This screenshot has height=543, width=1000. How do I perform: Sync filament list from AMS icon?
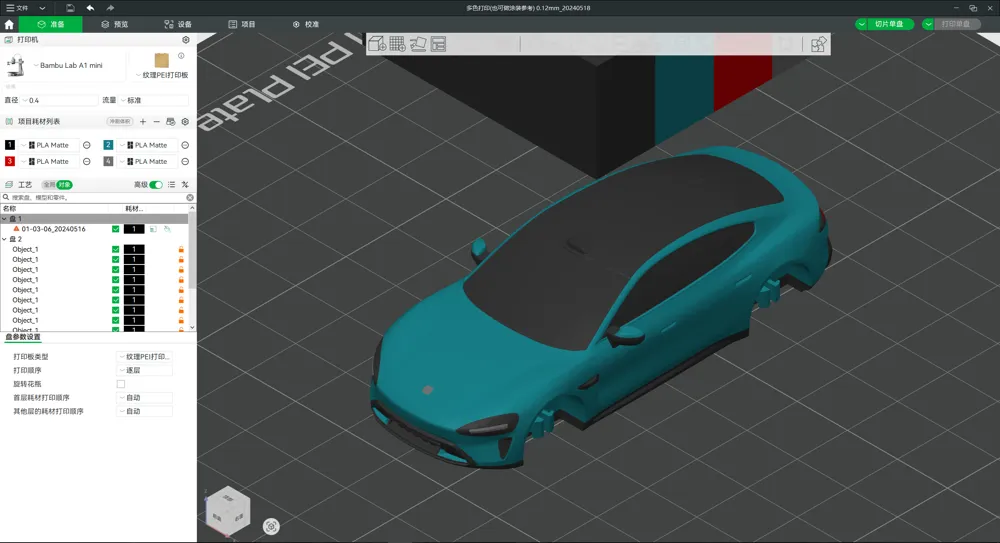point(170,121)
